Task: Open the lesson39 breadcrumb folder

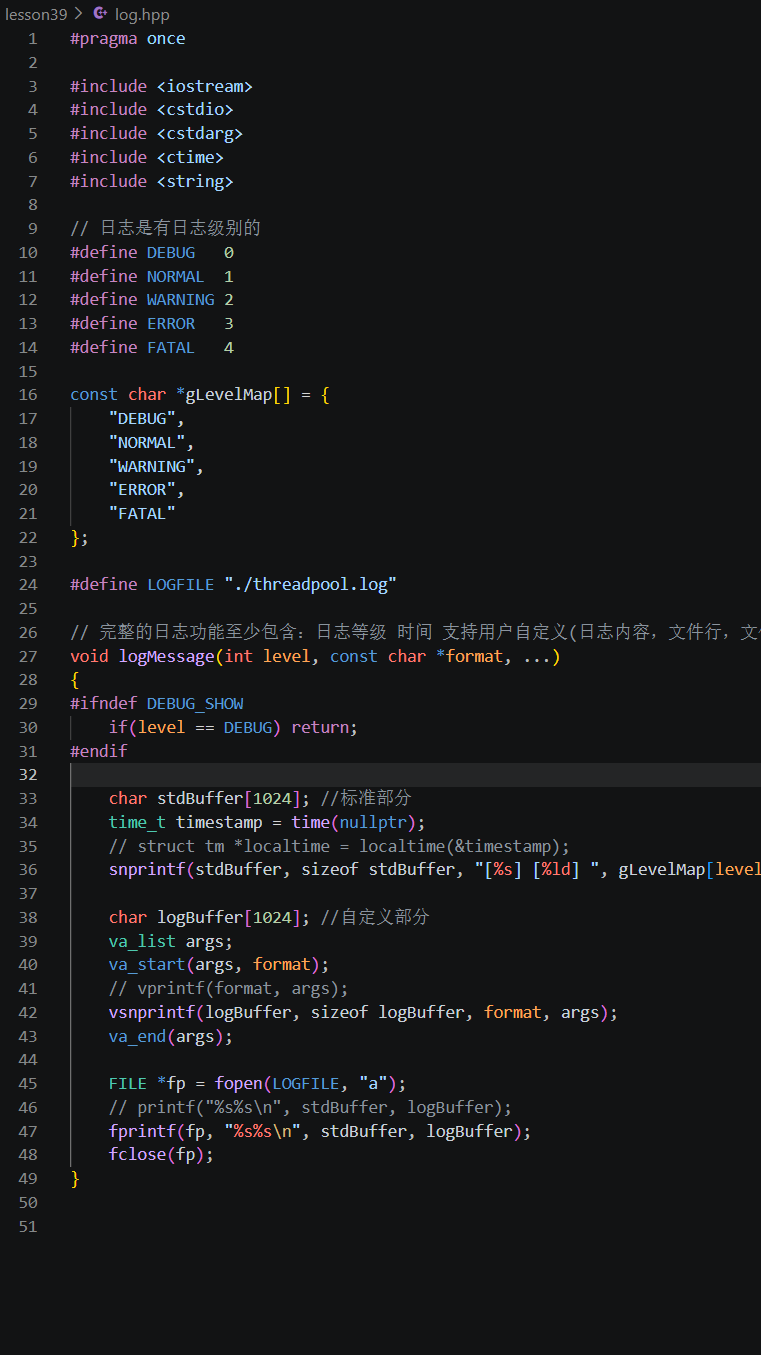Action: (37, 14)
